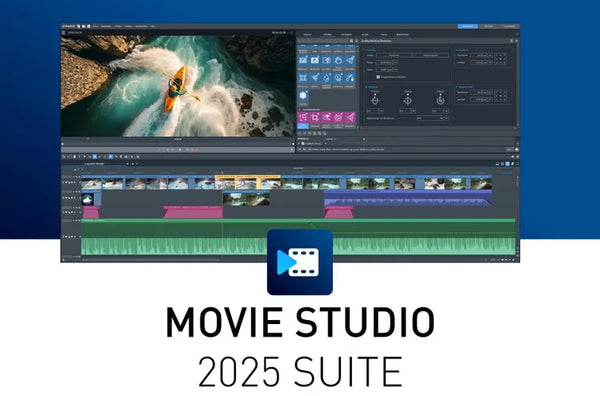The height and width of the screenshot is (396, 600).
Task: Open fourth blue tile in lower row
Action: pyautogui.click(x=338, y=78)
